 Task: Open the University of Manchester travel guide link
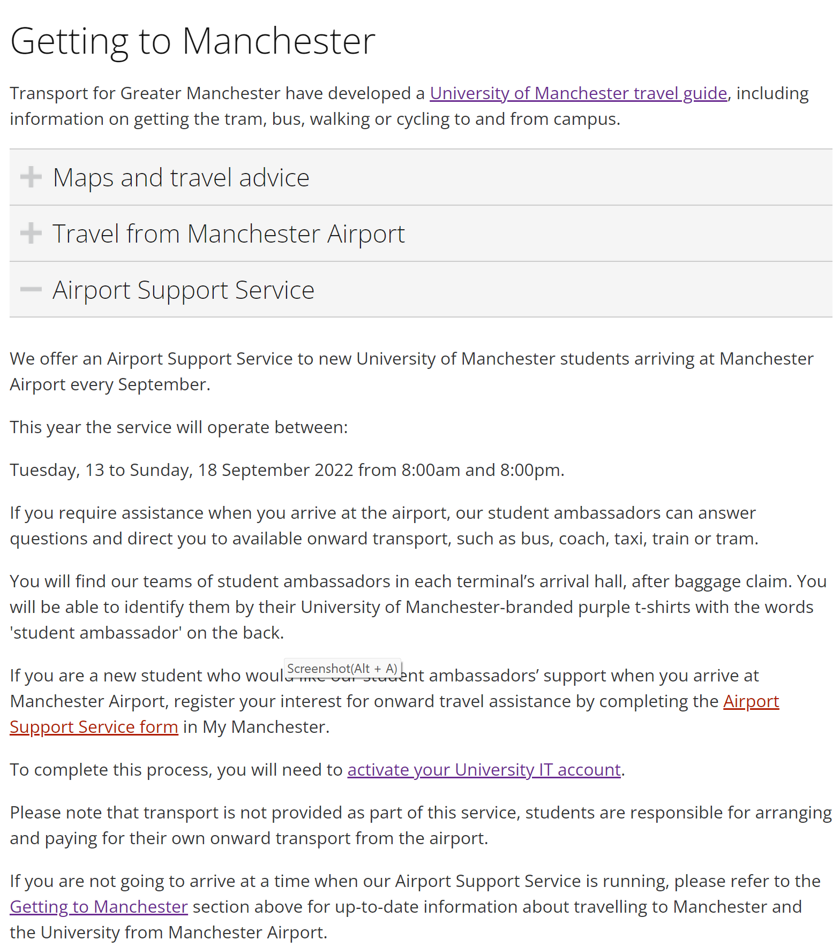578,93
